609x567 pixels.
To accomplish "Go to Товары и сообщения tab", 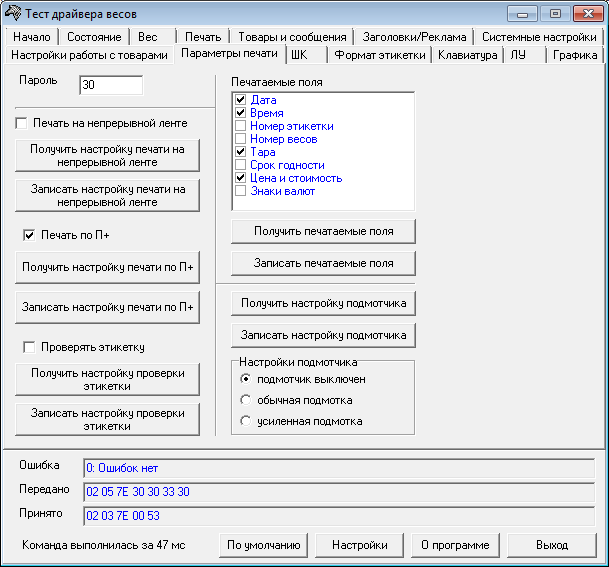I will coord(292,37).
